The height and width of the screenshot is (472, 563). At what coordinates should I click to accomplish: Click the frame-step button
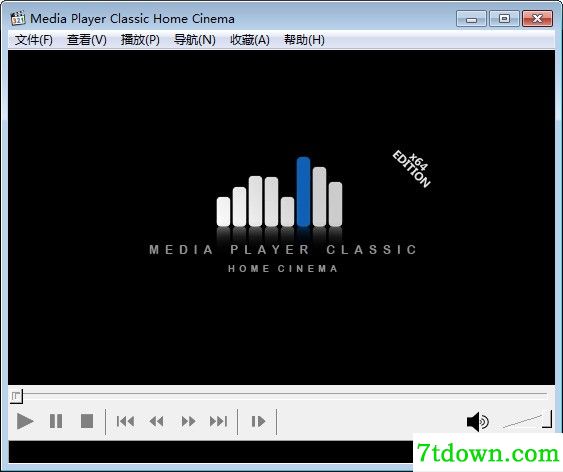[258, 421]
